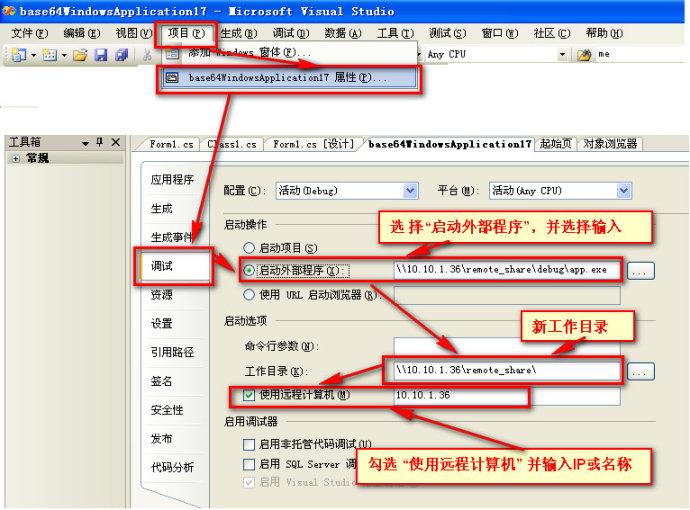Click the external program path field
The image size is (690, 510).
tap(507, 270)
